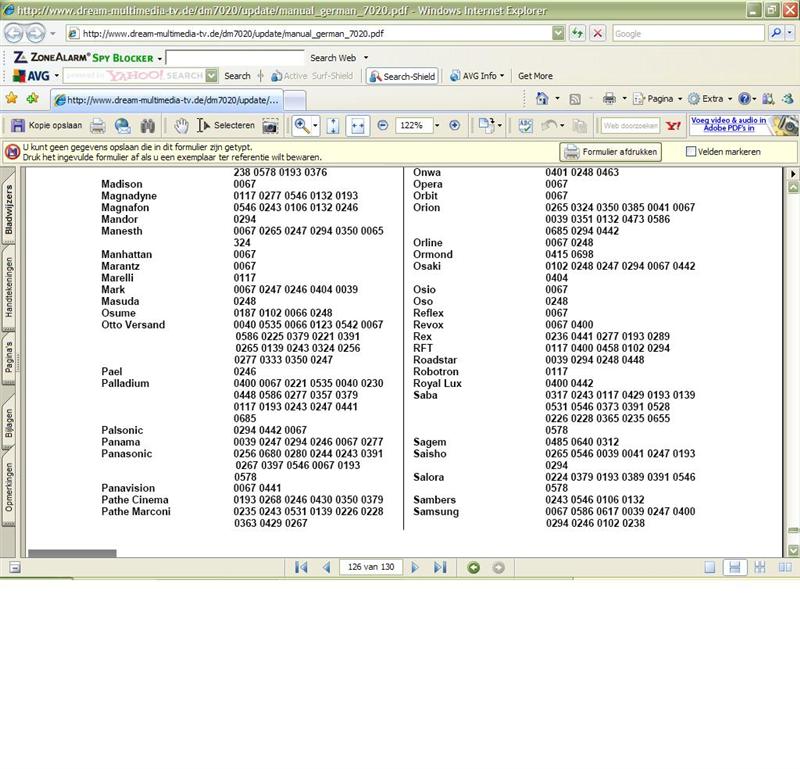Image resolution: width=800 pixels, height=769 pixels.
Task: Click the Add to Favorites icon
Action: pyautogui.click(x=33, y=98)
